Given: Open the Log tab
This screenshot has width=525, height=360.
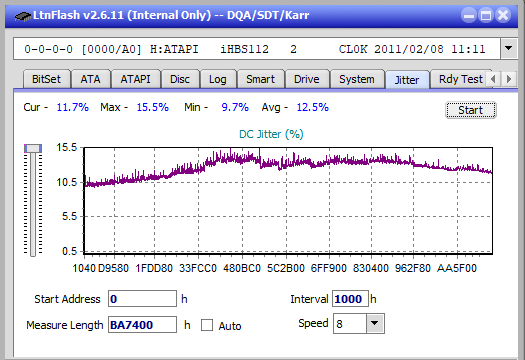Looking at the screenshot, I should (218, 79).
